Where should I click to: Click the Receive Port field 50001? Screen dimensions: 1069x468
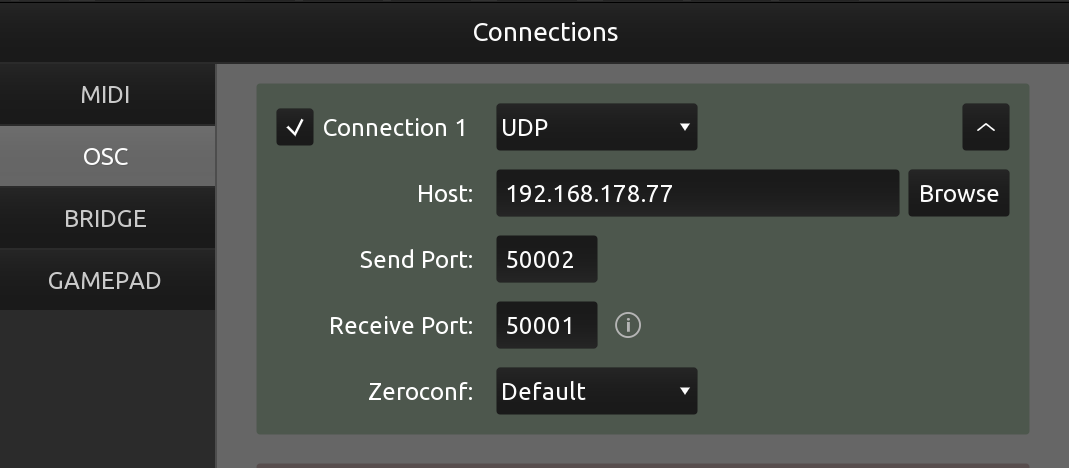547,325
